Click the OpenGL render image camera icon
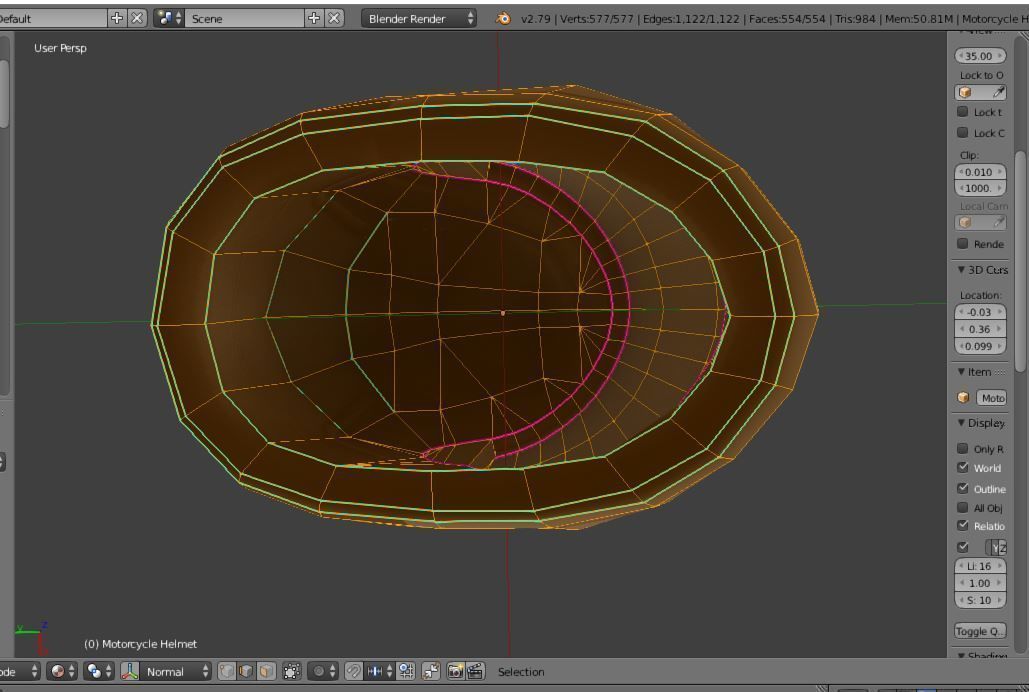 point(455,672)
